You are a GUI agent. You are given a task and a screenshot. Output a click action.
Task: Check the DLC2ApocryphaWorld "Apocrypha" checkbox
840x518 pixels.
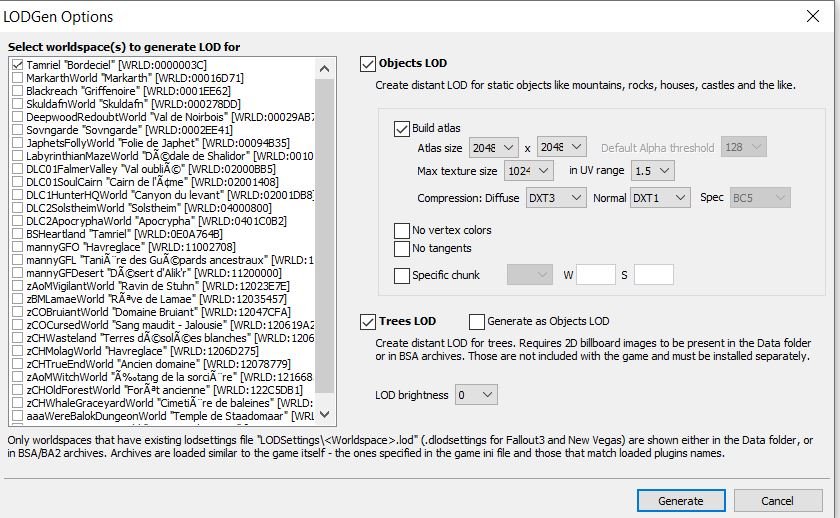(17, 221)
